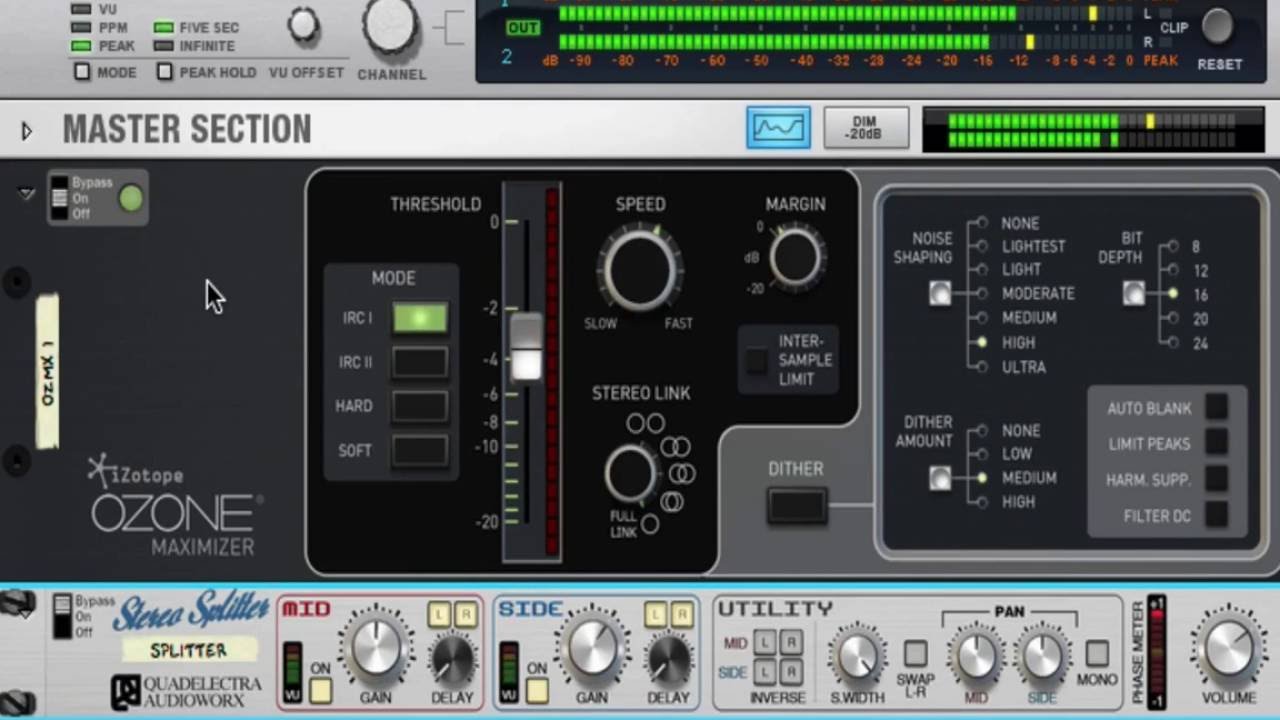
Task: Click the OZ MX 1 tape label
Action: (x=48, y=371)
